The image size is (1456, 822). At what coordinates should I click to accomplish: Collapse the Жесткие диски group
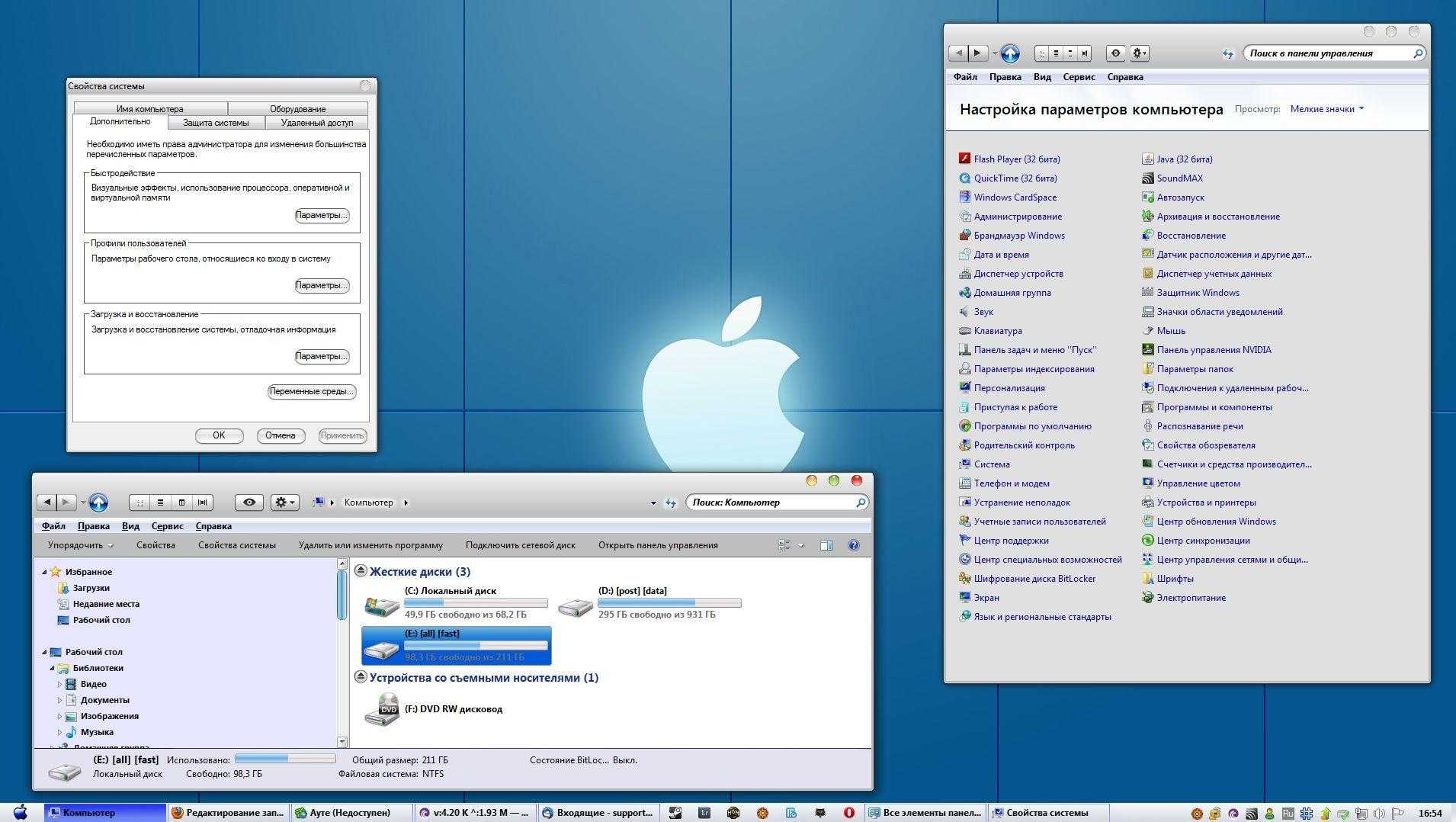point(361,571)
